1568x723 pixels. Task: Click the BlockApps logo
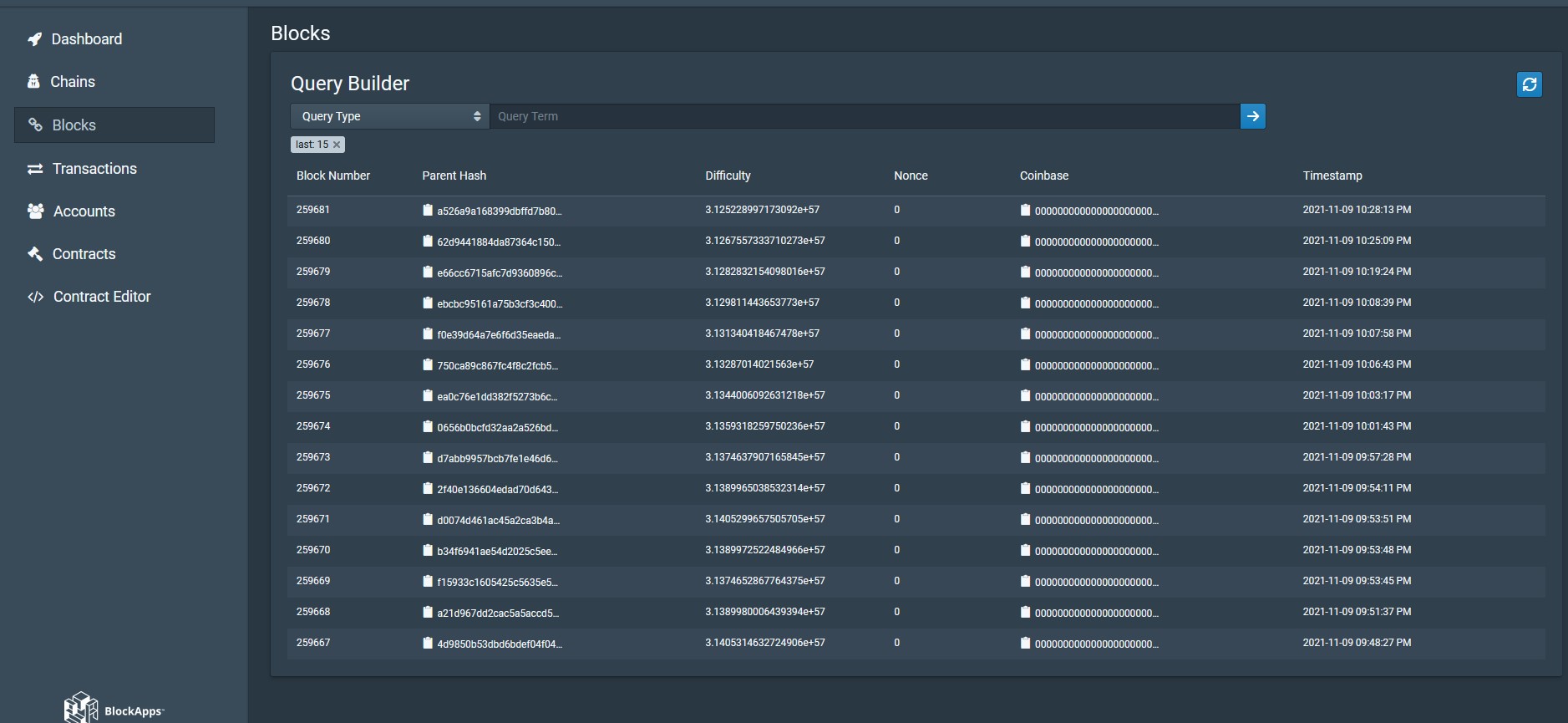pos(114,707)
